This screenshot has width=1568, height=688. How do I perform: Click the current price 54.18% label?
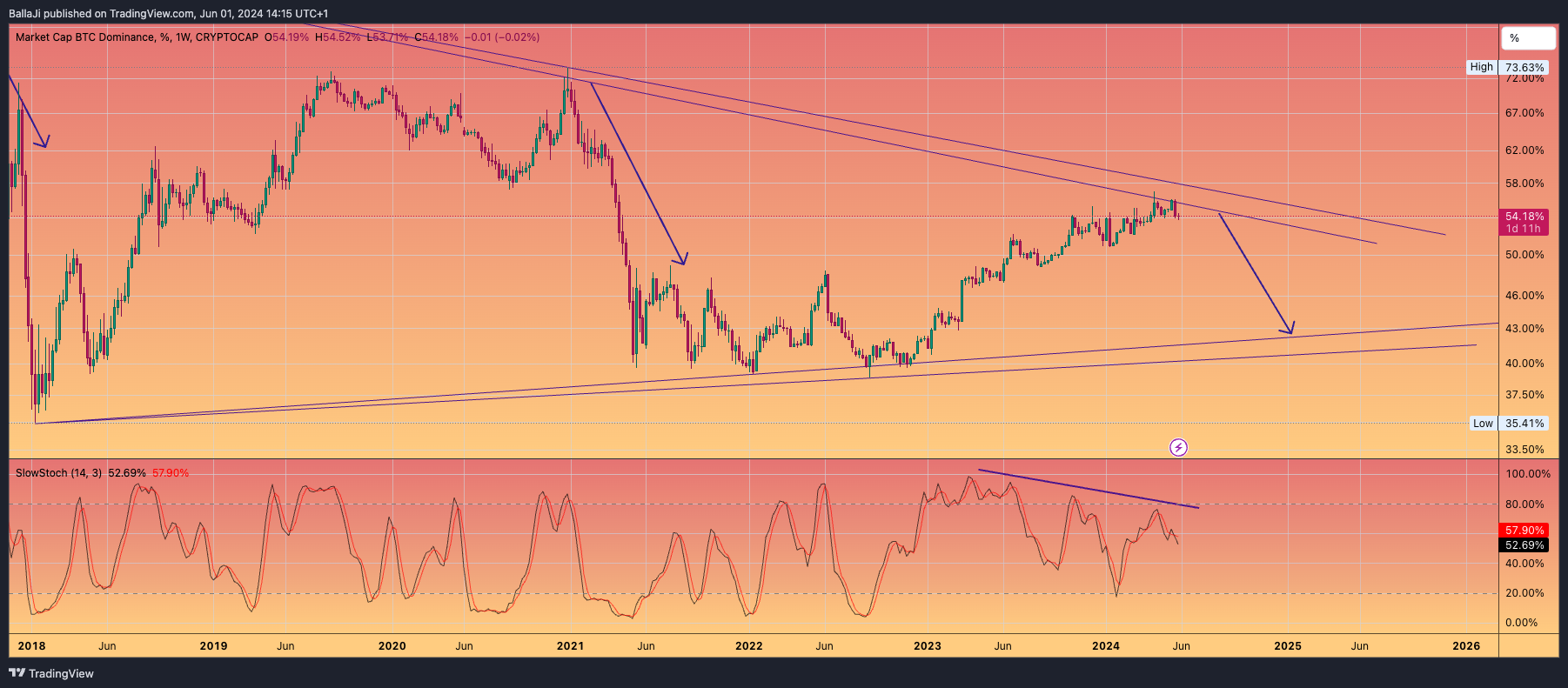pyautogui.click(x=1524, y=222)
